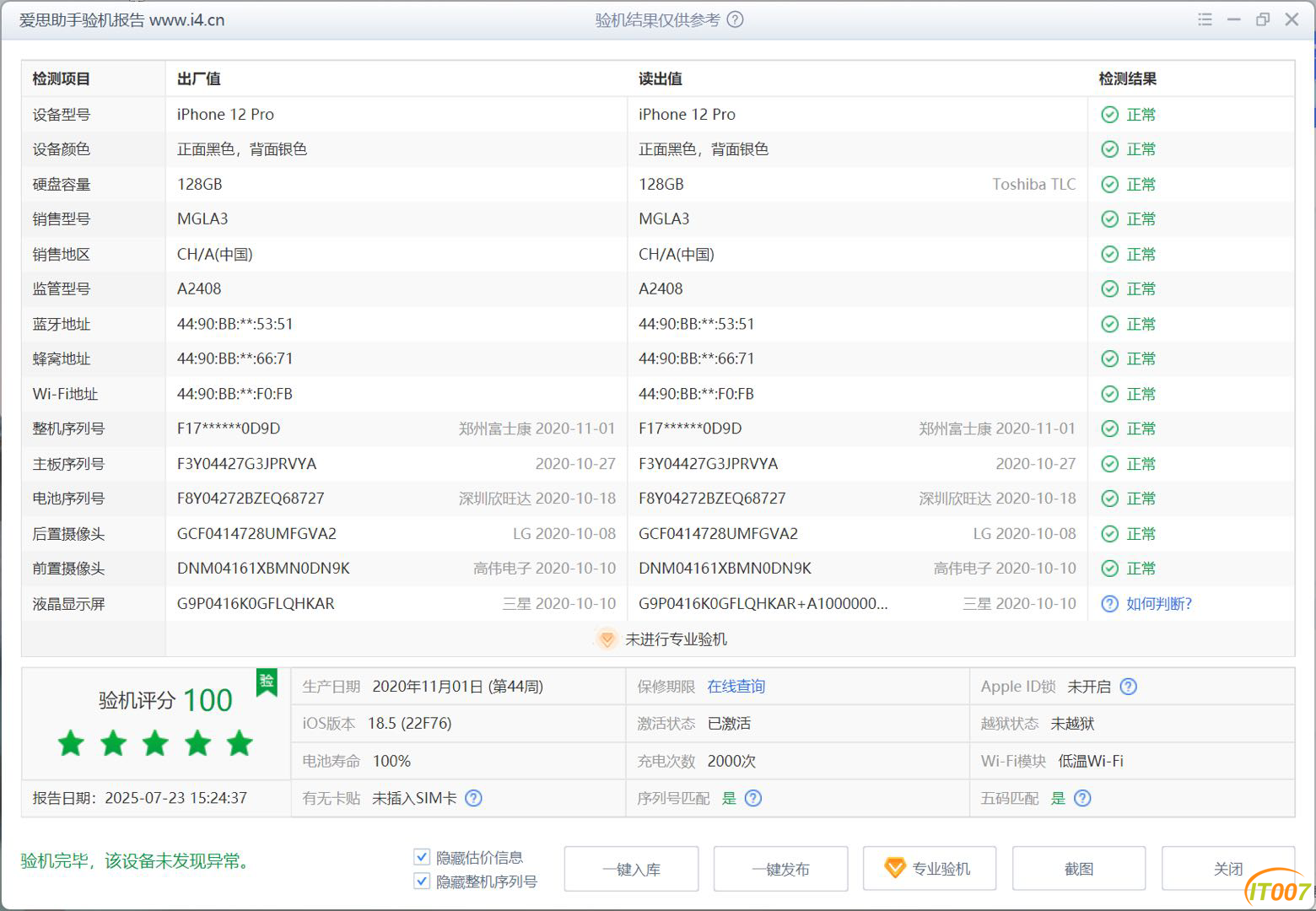1316x911 pixels.
Task: Click the 正常 check icon for 整机序列号
Action: point(1110,429)
